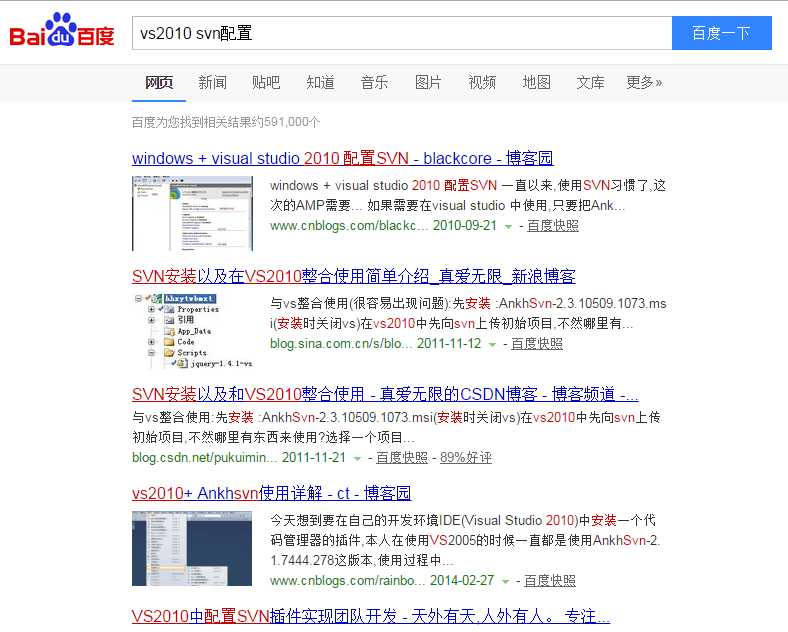This screenshot has width=788, height=632.
Task: Open the blog.csdn.net/pukuimin... URL
Action: click(x=205, y=458)
